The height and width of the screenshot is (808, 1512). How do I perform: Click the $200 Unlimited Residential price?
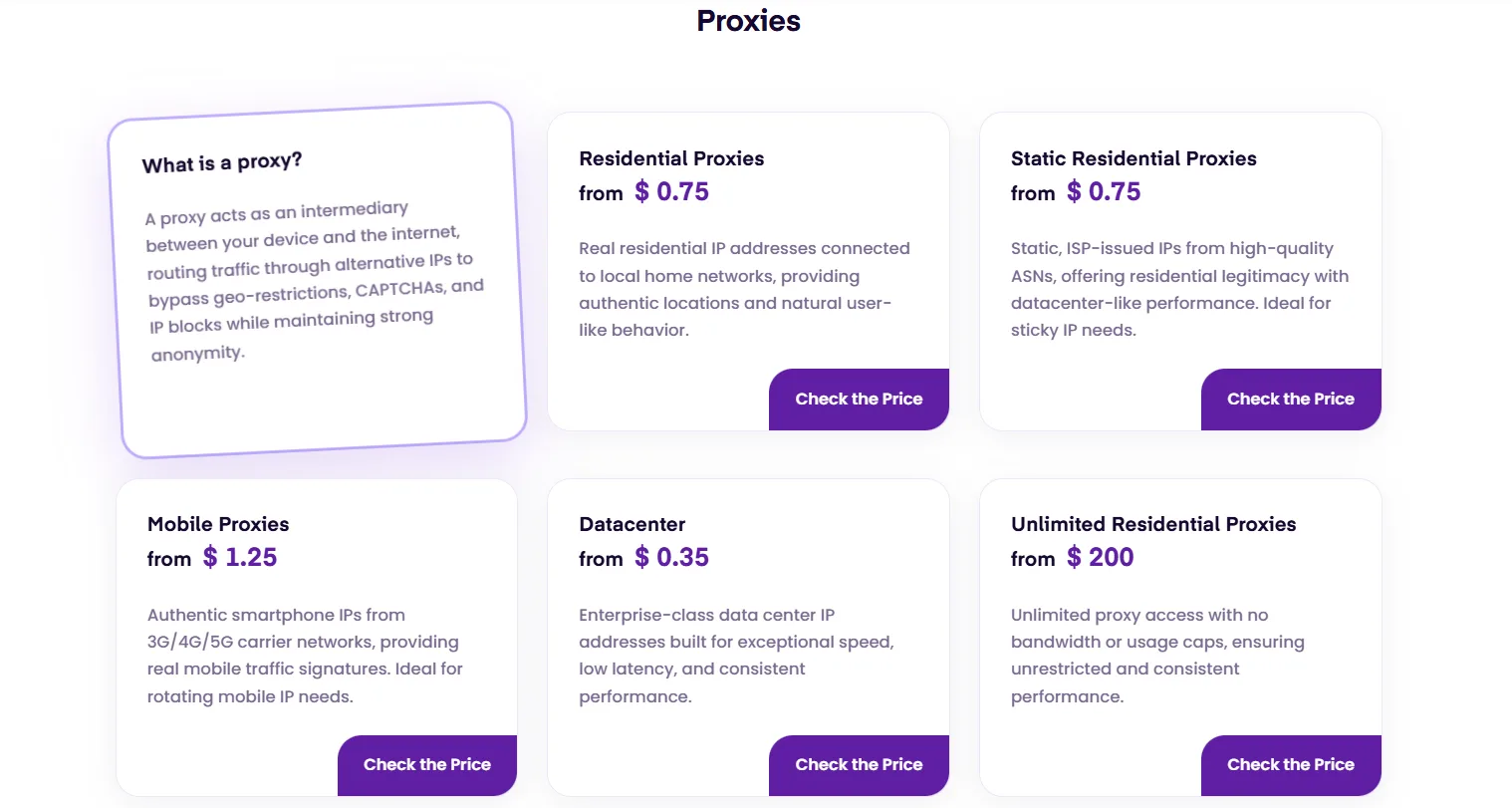click(1100, 557)
